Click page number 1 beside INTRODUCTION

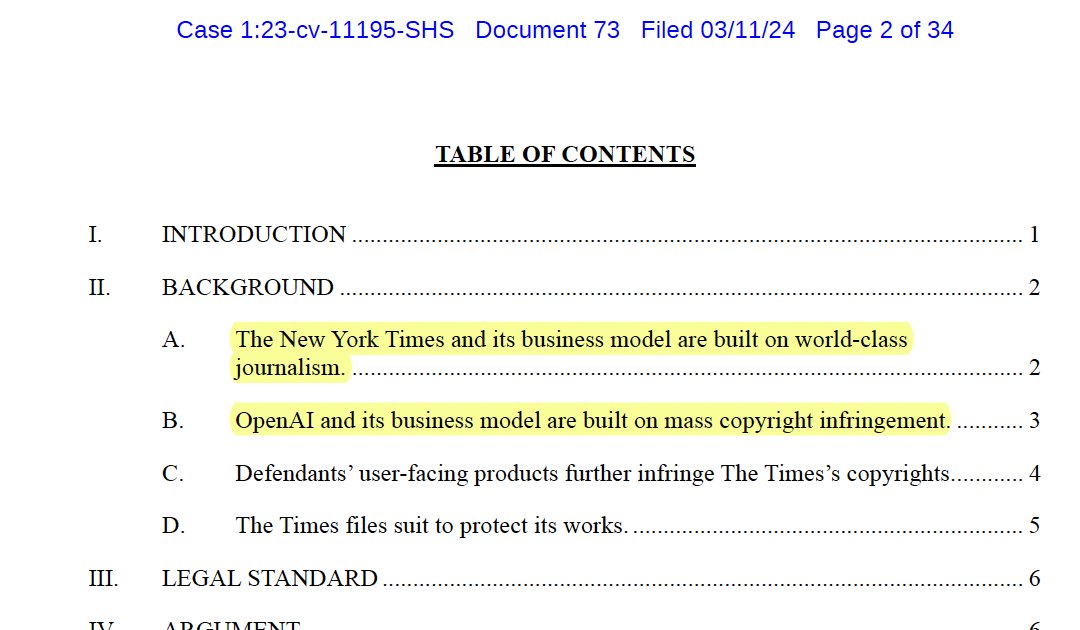pyautogui.click(x=1034, y=235)
